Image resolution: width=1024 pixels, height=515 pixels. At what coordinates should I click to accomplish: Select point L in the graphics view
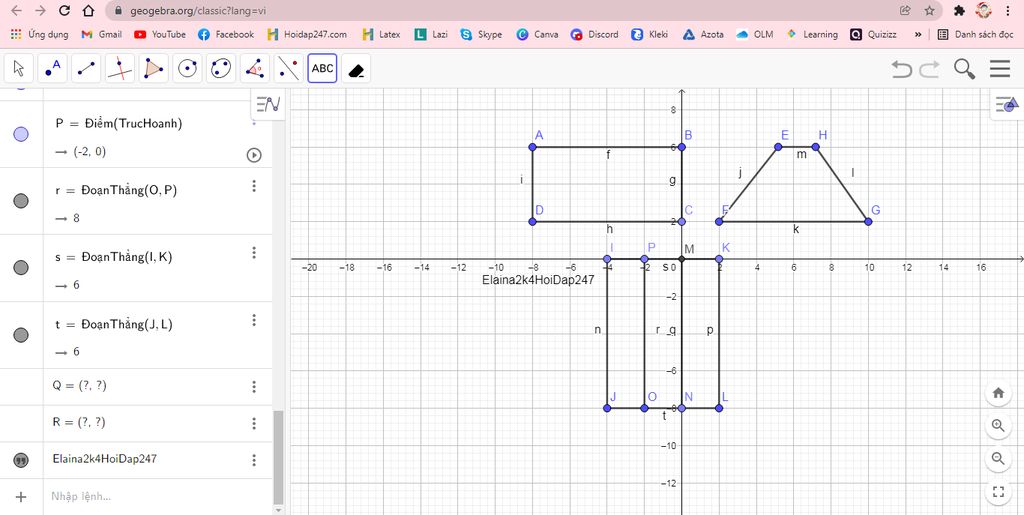pyautogui.click(x=719, y=408)
